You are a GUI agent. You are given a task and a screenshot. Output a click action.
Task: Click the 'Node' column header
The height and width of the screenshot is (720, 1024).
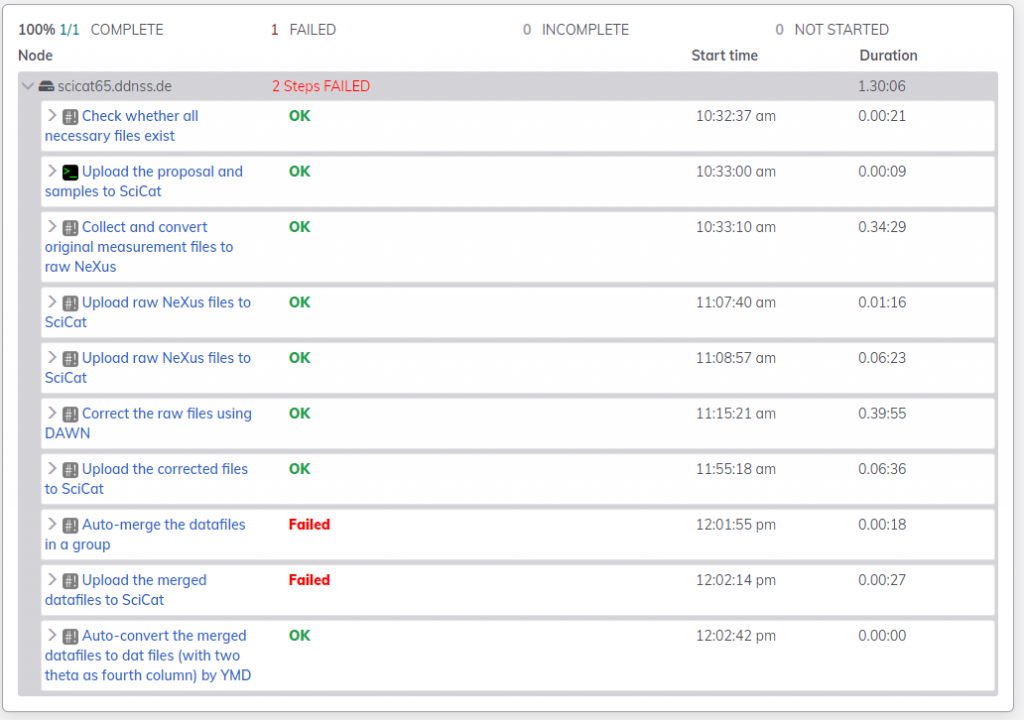point(35,56)
